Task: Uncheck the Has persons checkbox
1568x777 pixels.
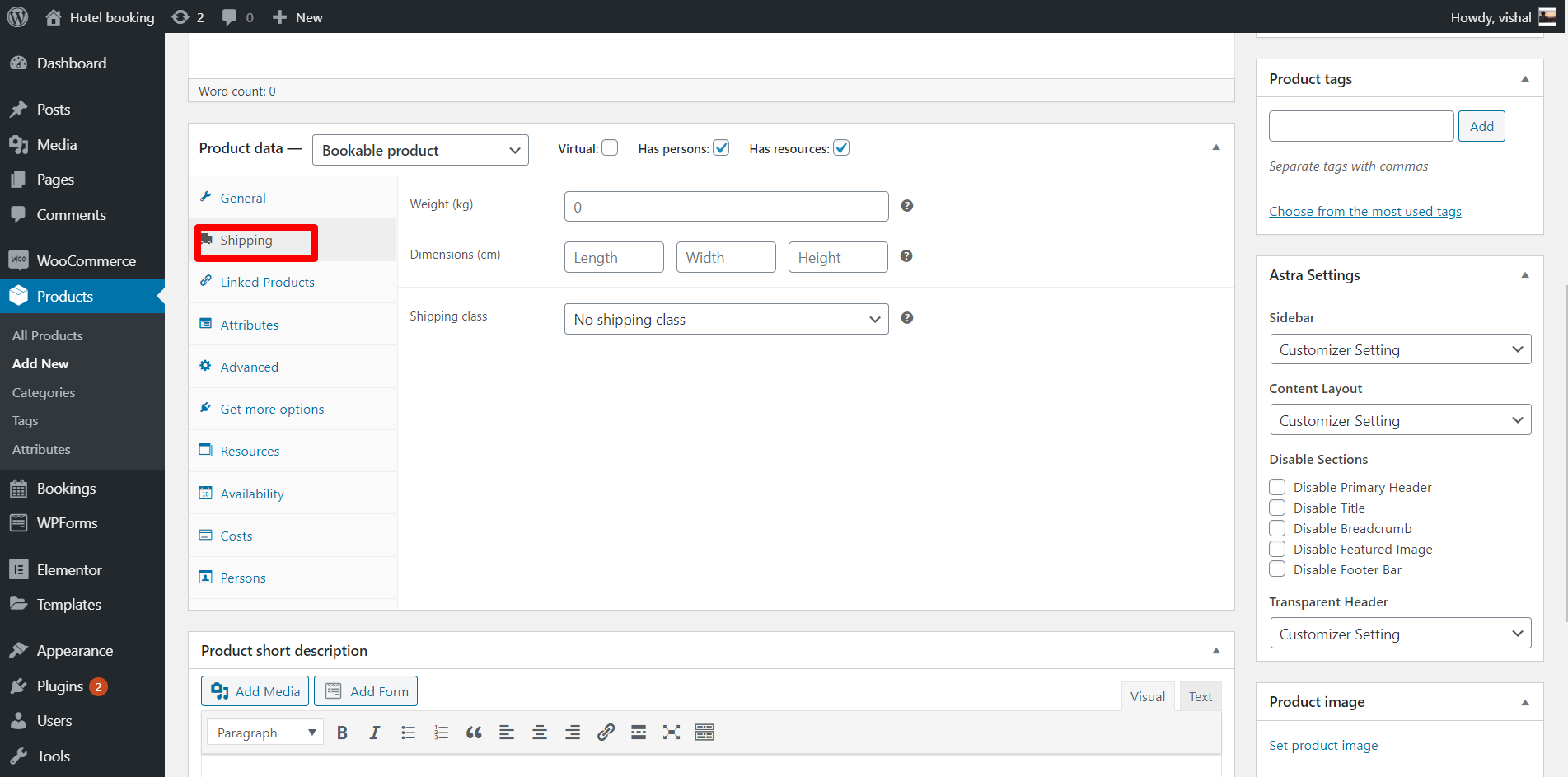Action: pos(721,148)
